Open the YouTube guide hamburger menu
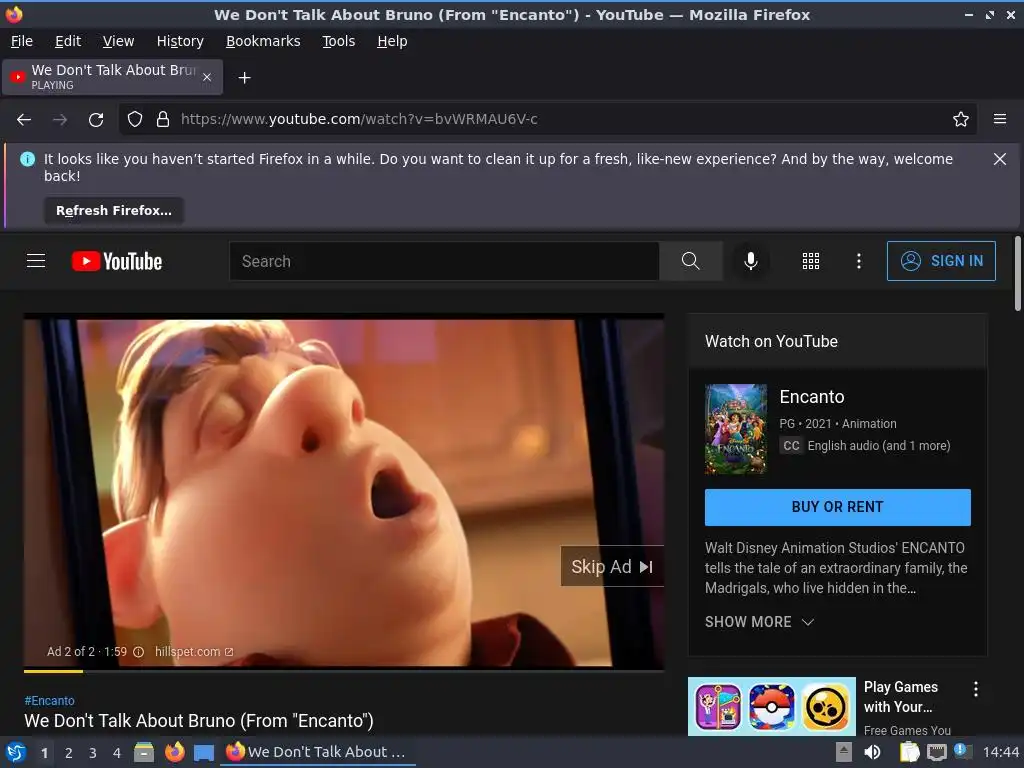Screen dimensions: 1024x768 (36, 261)
